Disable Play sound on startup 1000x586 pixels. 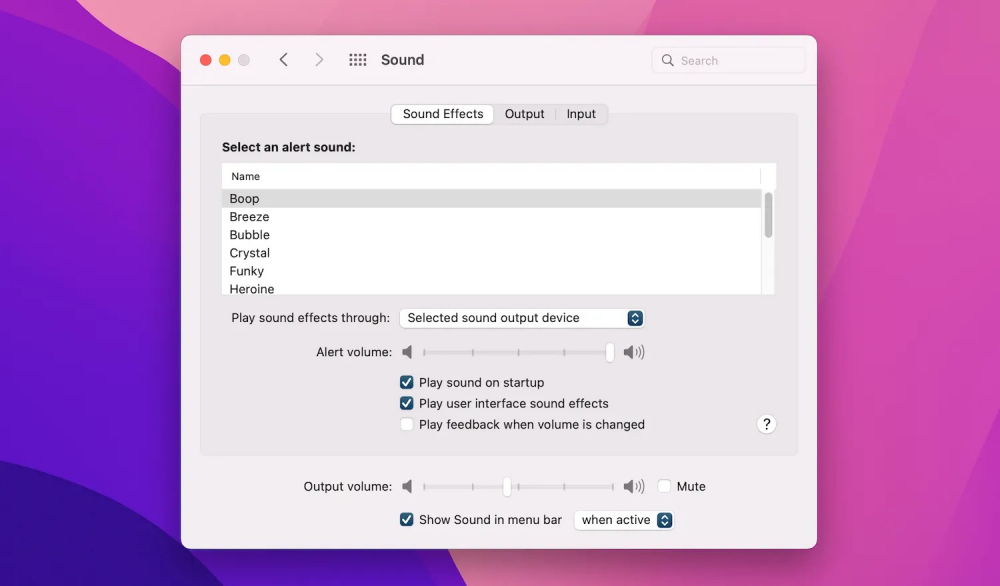coord(407,382)
